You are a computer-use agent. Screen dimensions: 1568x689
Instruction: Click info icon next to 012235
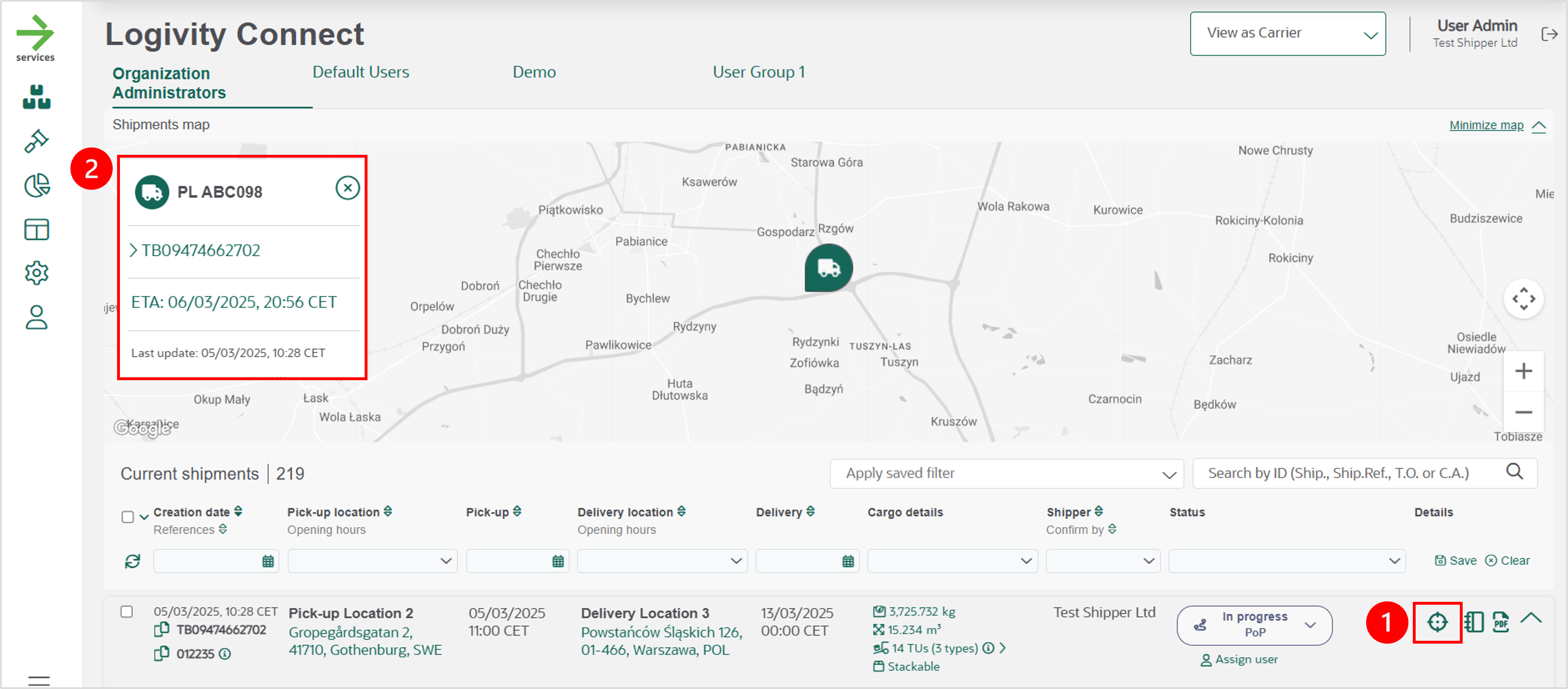[x=224, y=654]
